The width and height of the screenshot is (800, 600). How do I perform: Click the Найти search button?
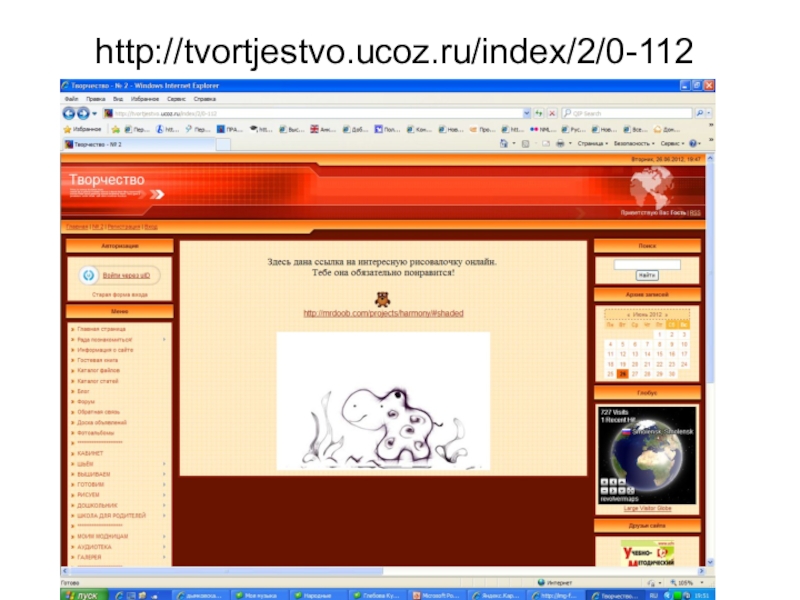point(647,276)
